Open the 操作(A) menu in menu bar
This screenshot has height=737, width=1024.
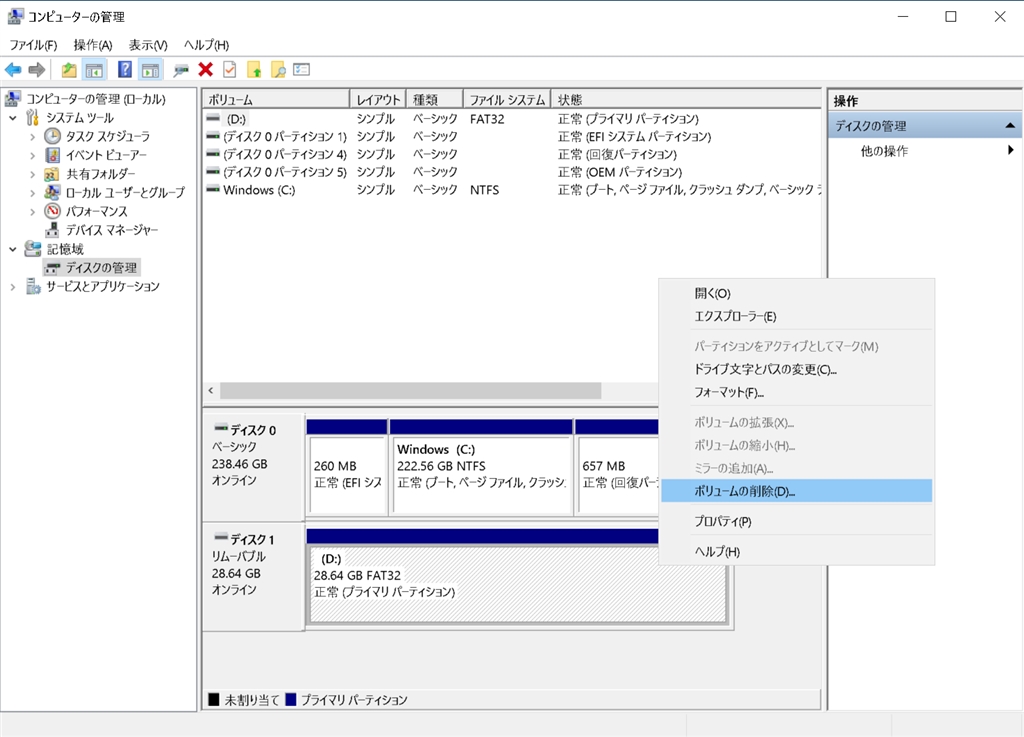click(92, 45)
